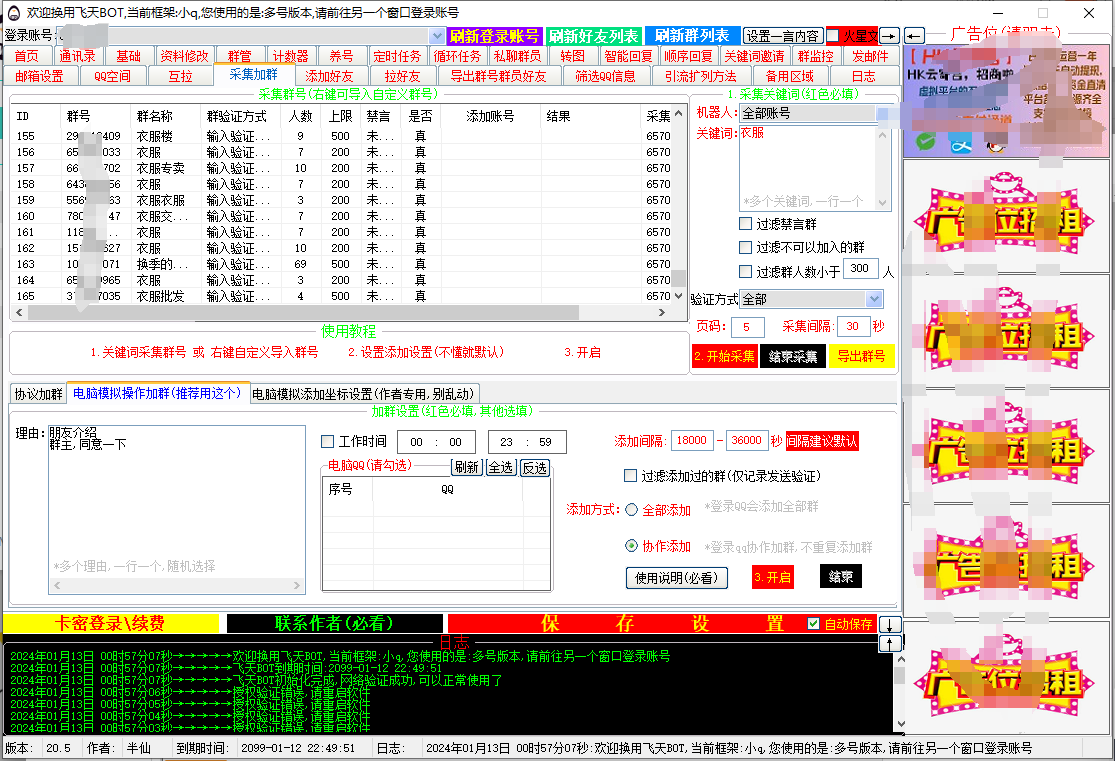Screen dimensions: 1115x761
Task: Click the yellow 导出群号 button
Action: 861,356
